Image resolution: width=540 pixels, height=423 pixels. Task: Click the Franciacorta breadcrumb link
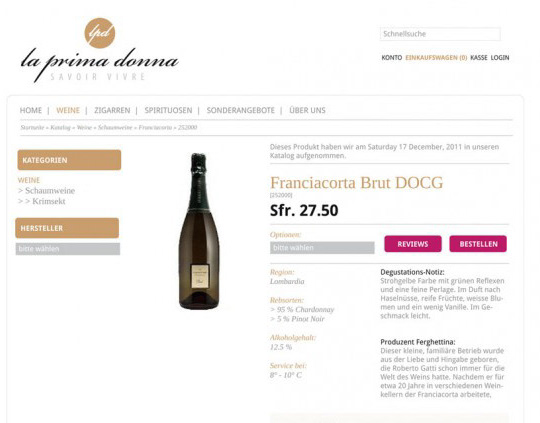[x=155, y=127]
